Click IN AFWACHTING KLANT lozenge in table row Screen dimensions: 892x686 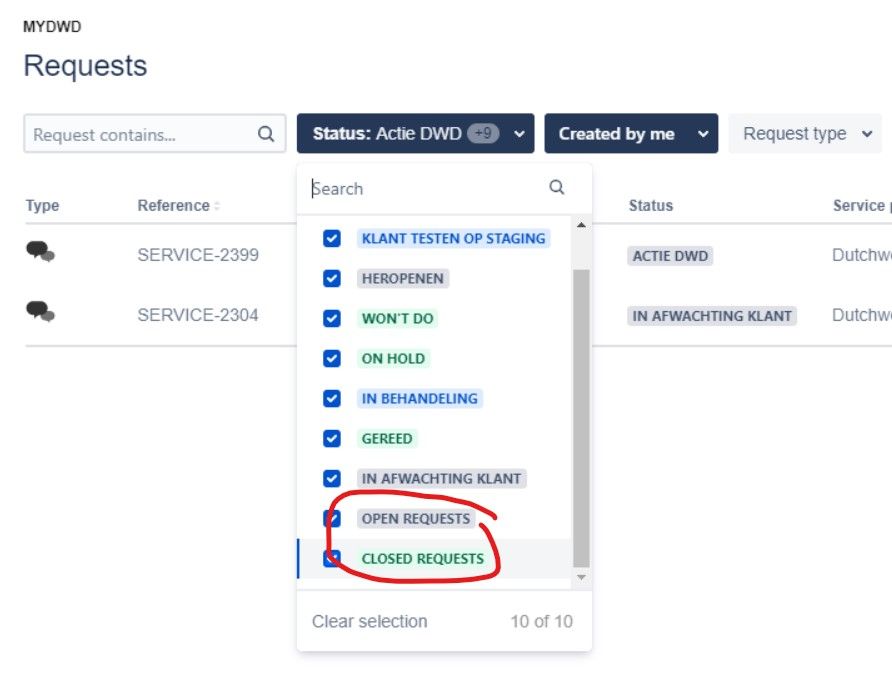click(712, 316)
